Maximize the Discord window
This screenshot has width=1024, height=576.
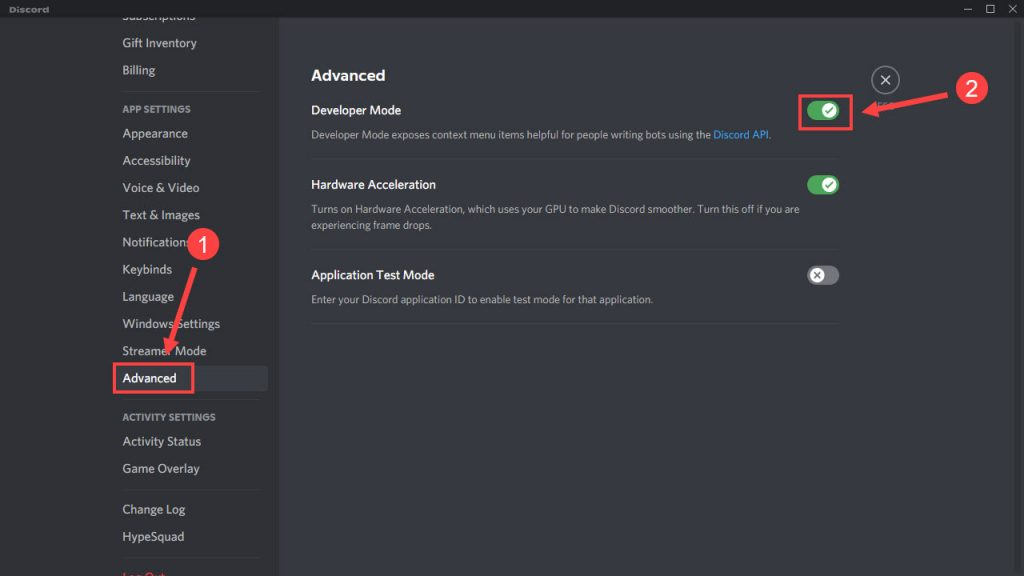990,8
